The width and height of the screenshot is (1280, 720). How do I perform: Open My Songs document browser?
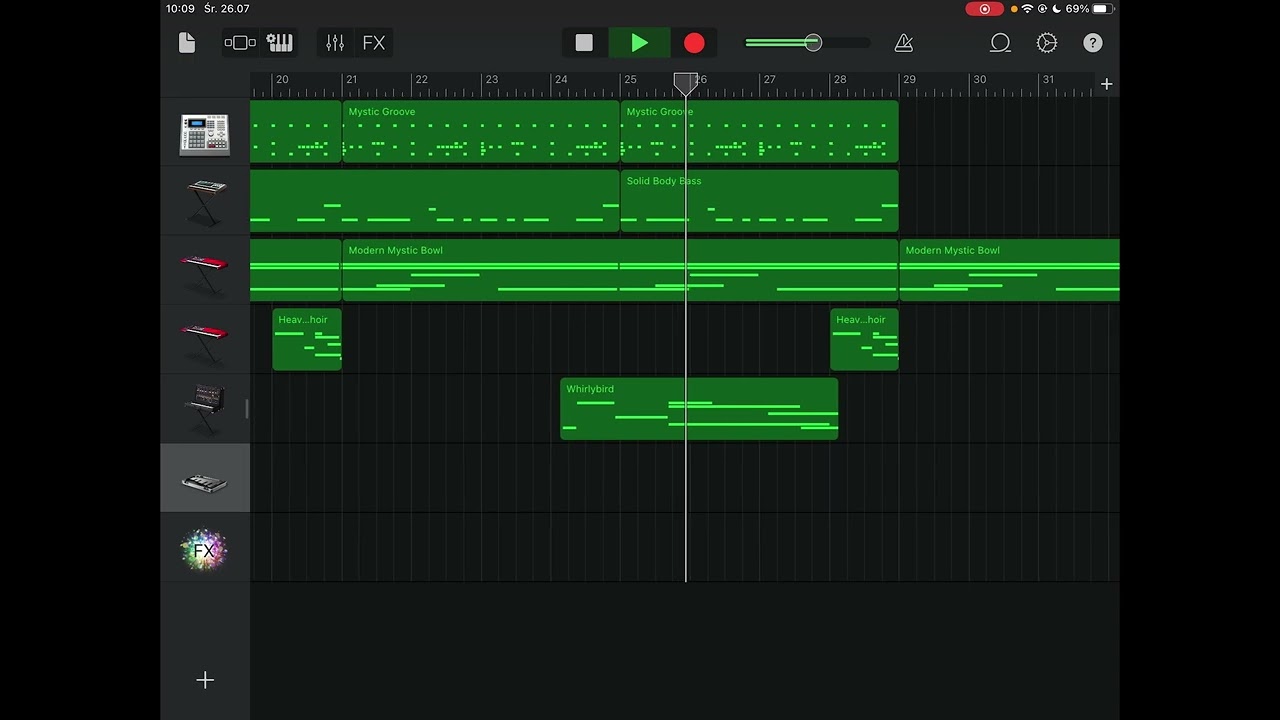pyautogui.click(x=187, y=43)
